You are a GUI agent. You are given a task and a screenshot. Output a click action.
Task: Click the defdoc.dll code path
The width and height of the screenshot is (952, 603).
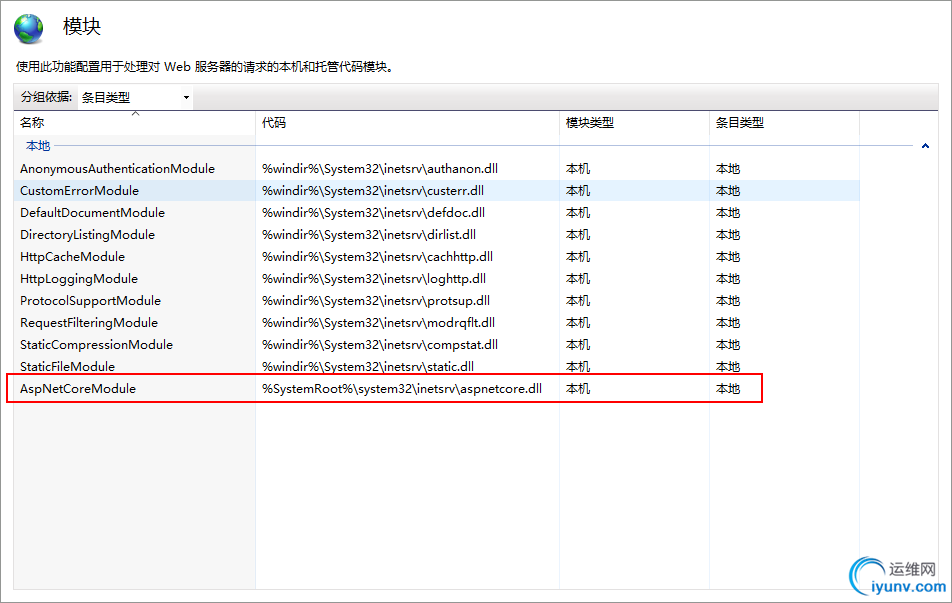(x=373, y=213)
